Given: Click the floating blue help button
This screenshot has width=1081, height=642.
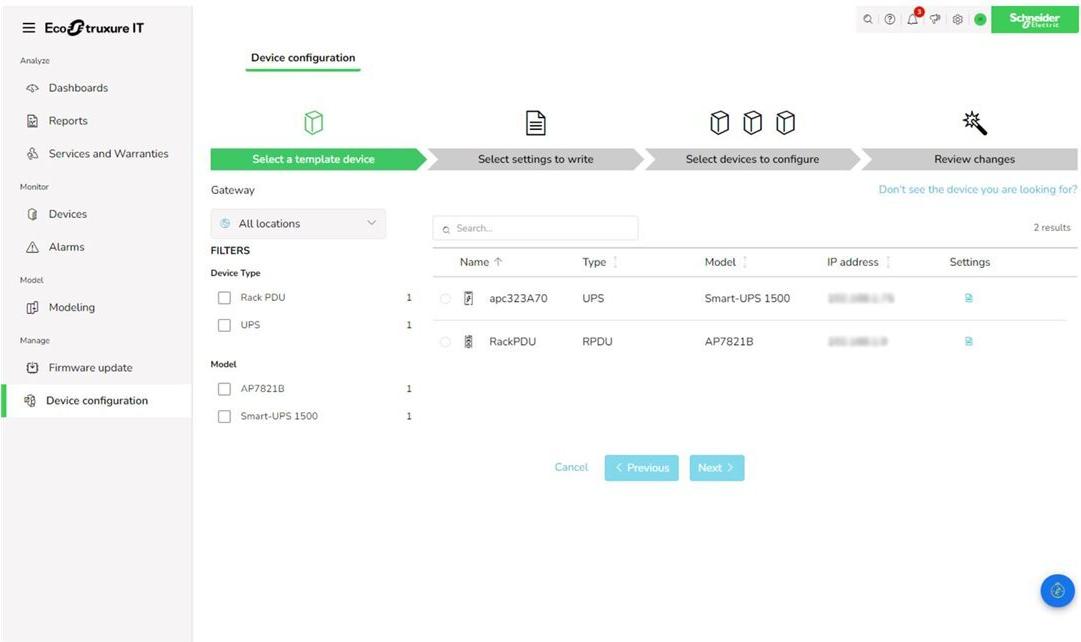Looking at the screenshot, I should (1057, 590).
